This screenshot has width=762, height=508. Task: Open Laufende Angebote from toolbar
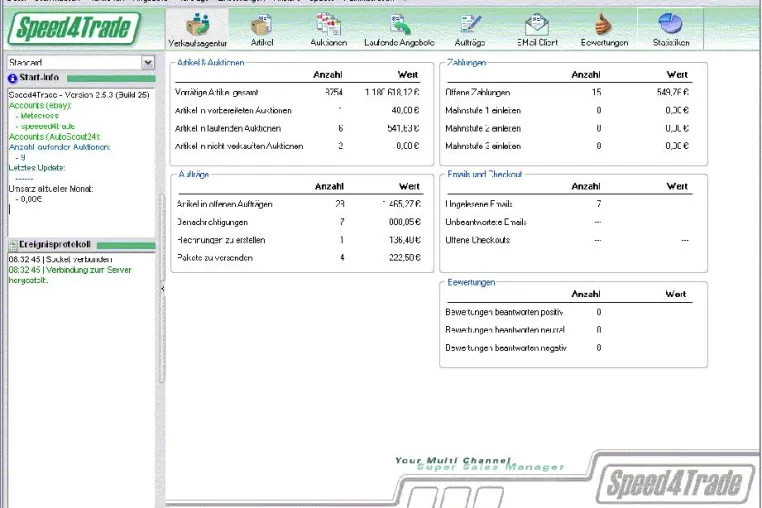click(x=399, y=29)
